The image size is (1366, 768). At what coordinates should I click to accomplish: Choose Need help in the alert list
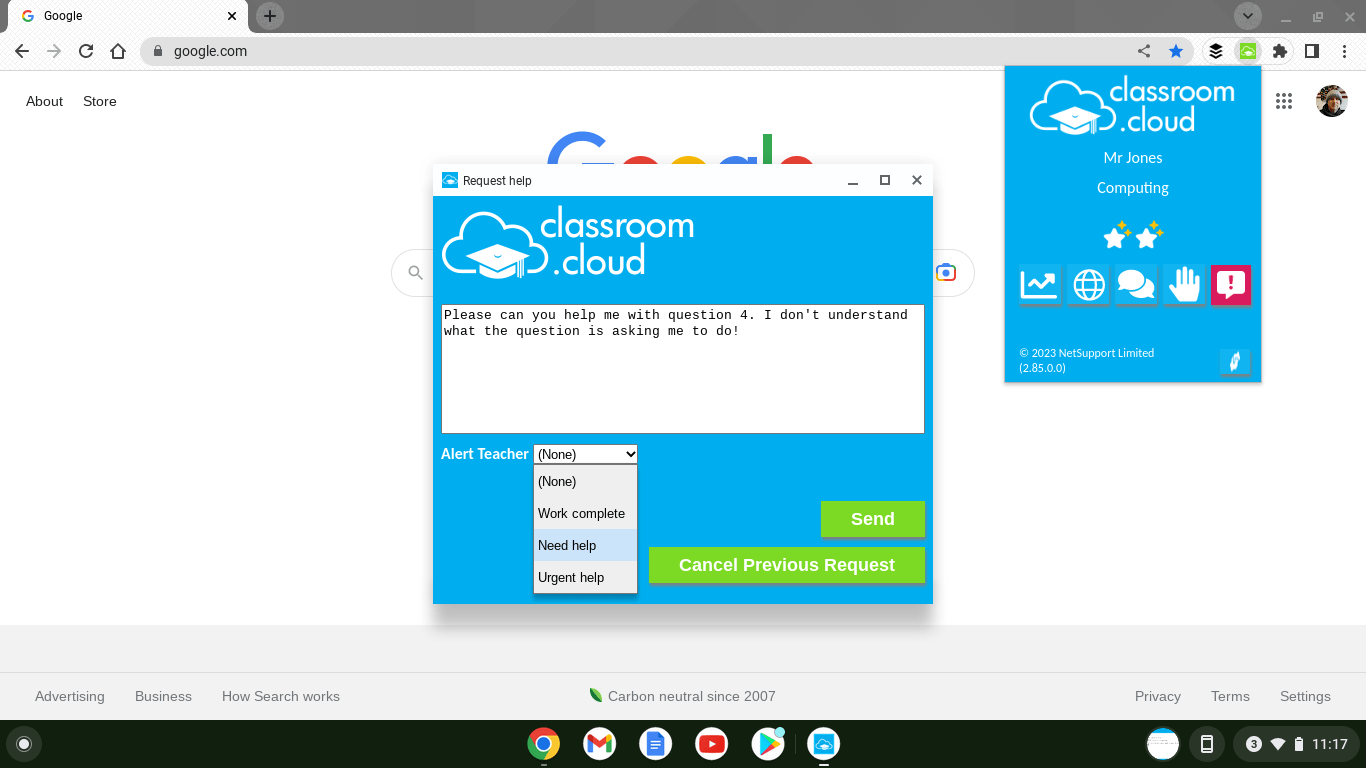tap(585, 545)
